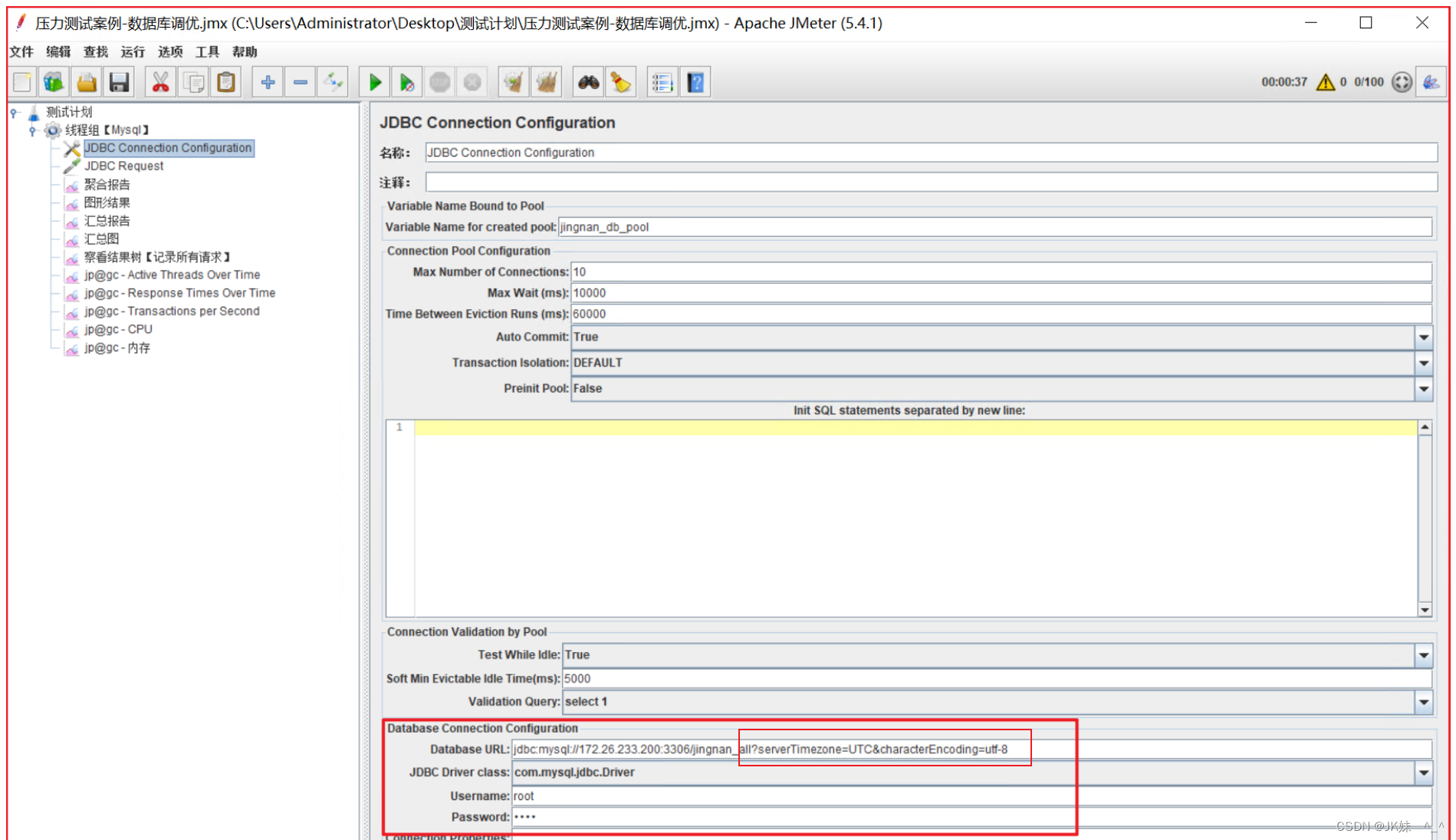Viewport: 1456px width, 840px height.
Task: Open the 工具 menu
Action: (207, 51)
